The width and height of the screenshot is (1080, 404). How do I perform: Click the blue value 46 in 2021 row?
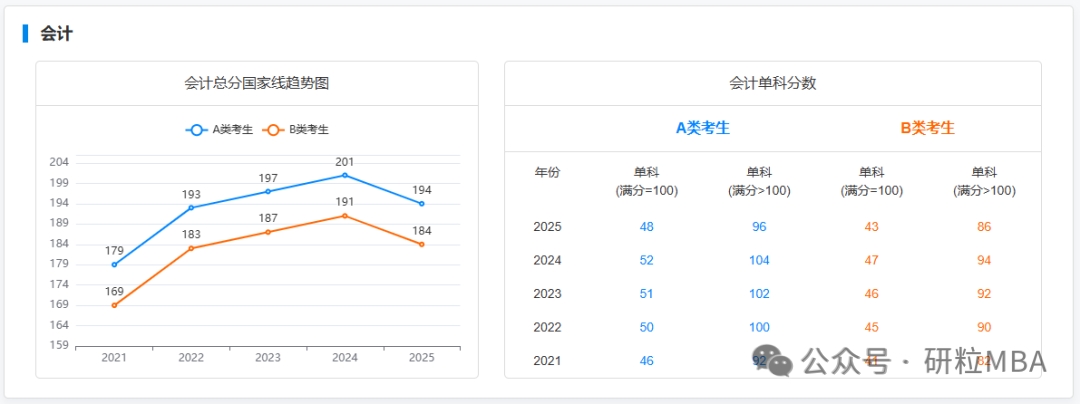click(x=647, y=361)
